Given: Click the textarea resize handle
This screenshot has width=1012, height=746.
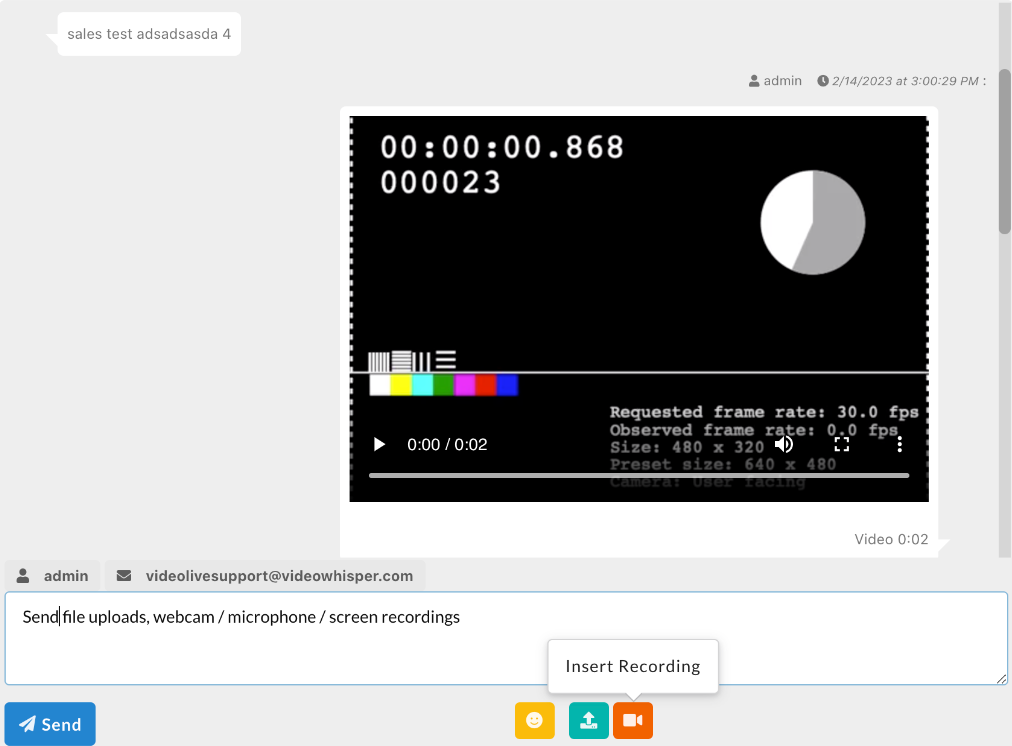Looking at the screenshot, I should (x=1001, y=678).
